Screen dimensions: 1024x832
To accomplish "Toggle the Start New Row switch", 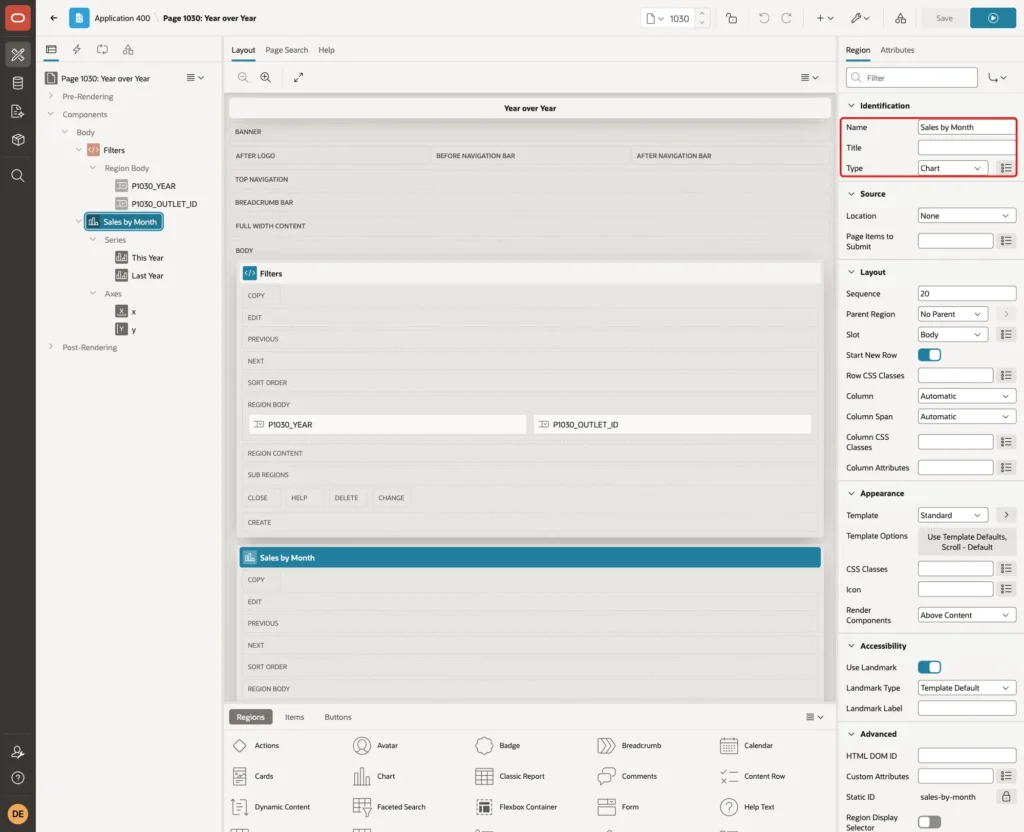I will tap(929, 355).
